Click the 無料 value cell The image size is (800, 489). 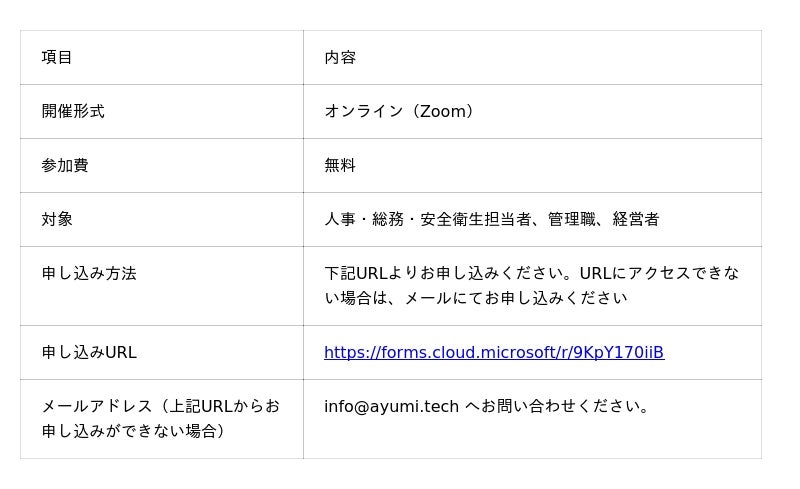point(340,165)
